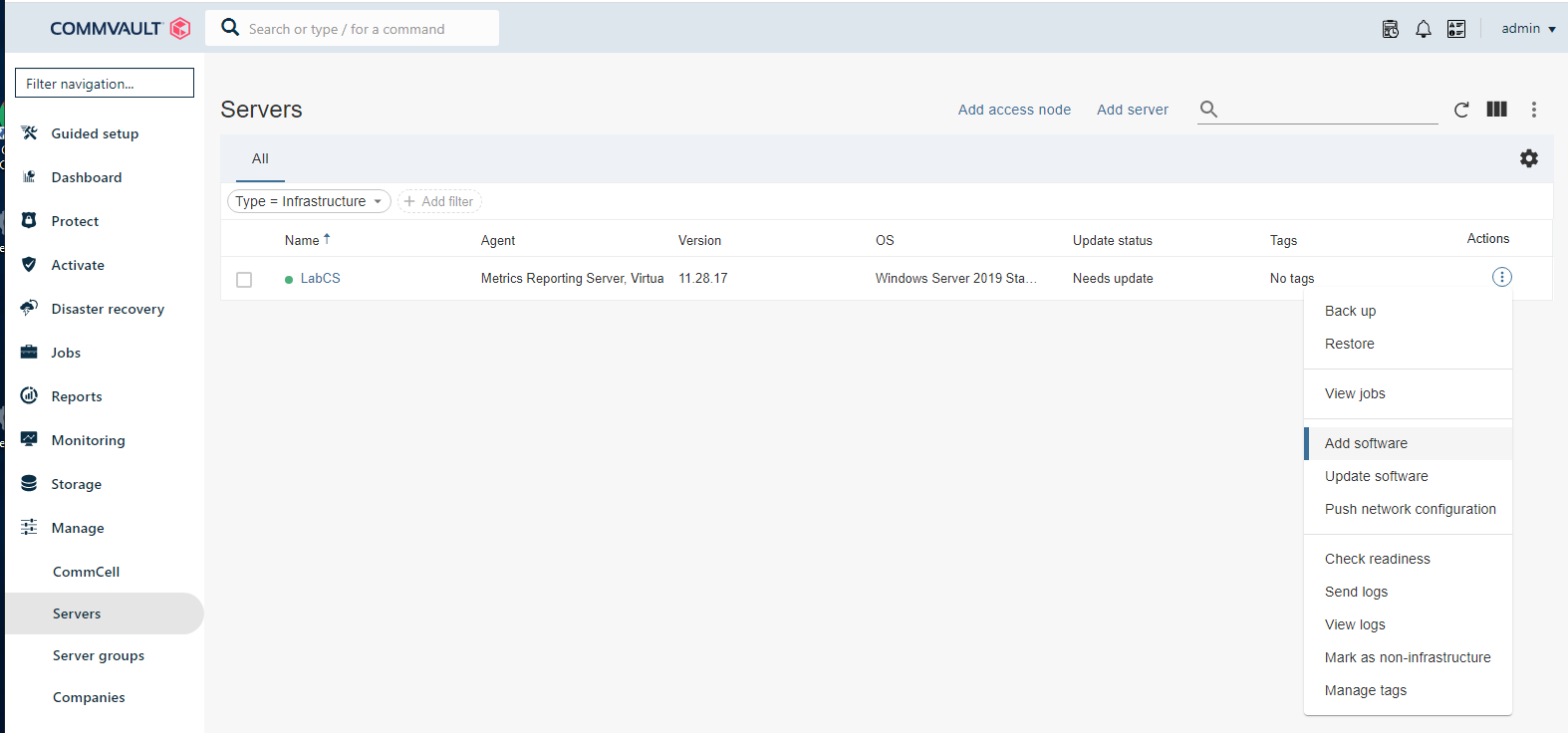Choose Add software from context menu
The height and width of the screenshot is (733, 1568).
click(1366, 443)
